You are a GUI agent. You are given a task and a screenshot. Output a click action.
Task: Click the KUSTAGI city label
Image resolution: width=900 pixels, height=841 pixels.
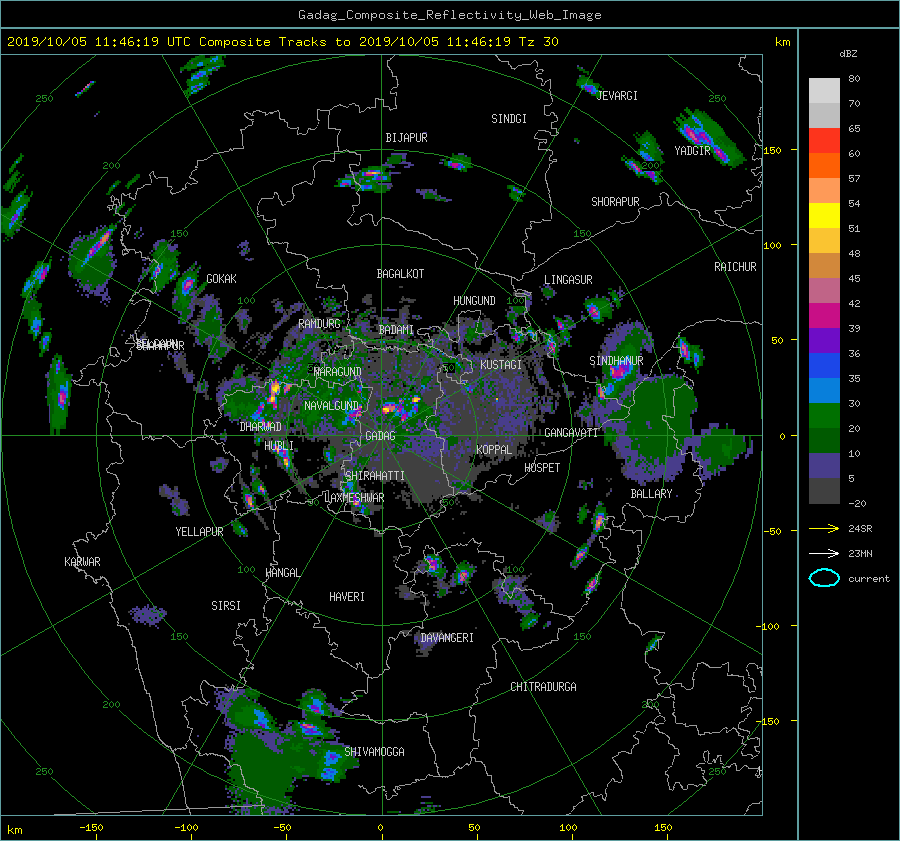[x=501, y=365]
